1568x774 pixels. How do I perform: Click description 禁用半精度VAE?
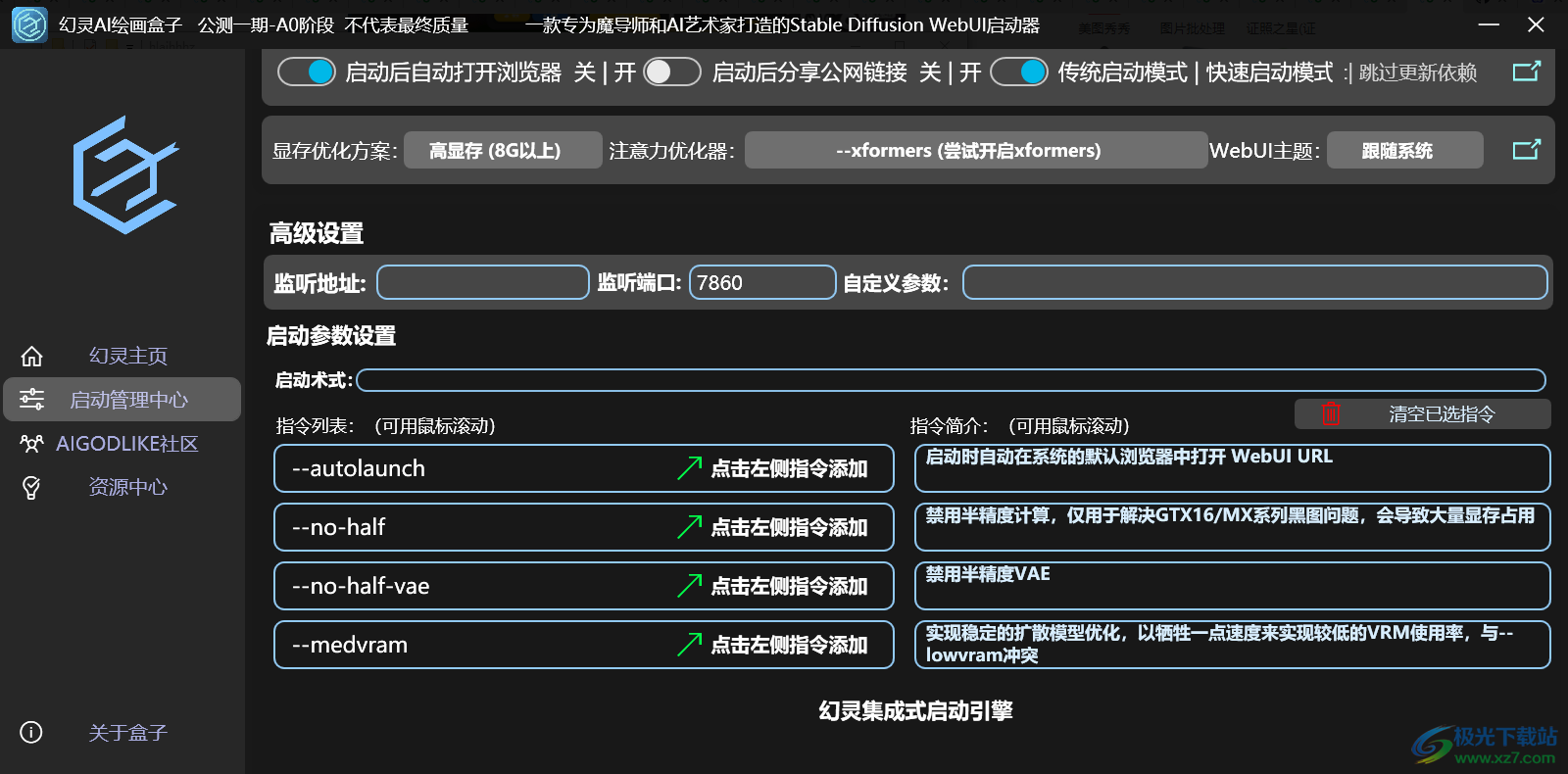click(1233, 586)
